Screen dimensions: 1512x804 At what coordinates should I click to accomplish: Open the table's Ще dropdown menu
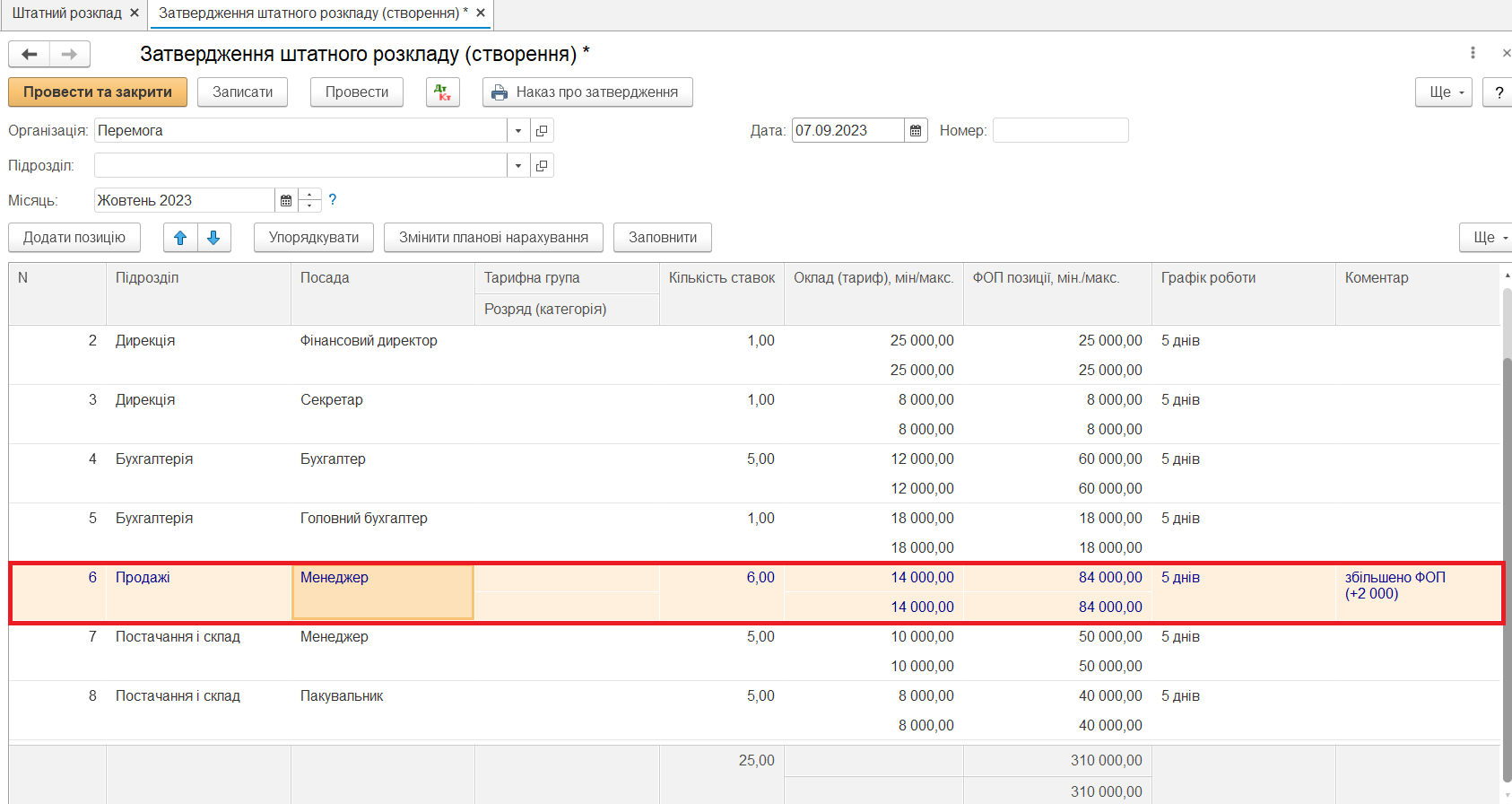tap(1486, 238)
